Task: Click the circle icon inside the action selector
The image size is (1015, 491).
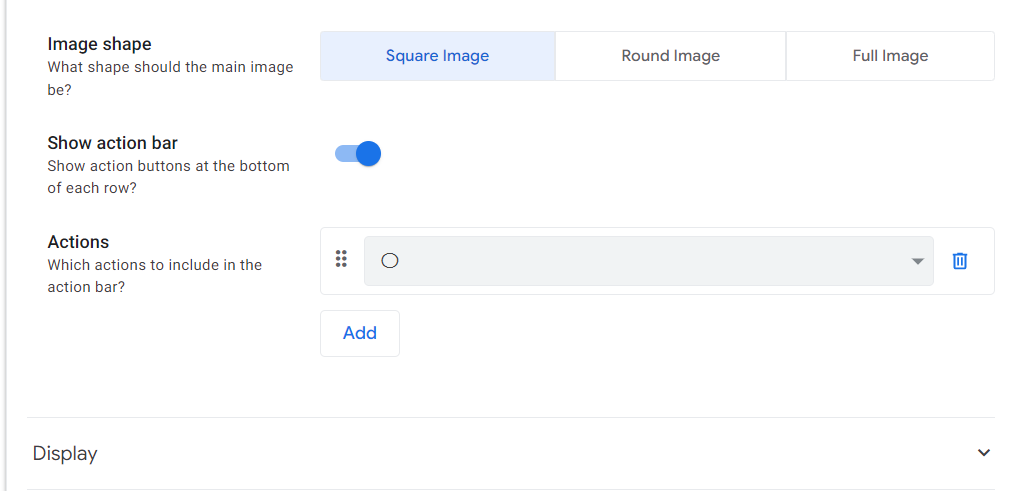Action: click(390, 261)
